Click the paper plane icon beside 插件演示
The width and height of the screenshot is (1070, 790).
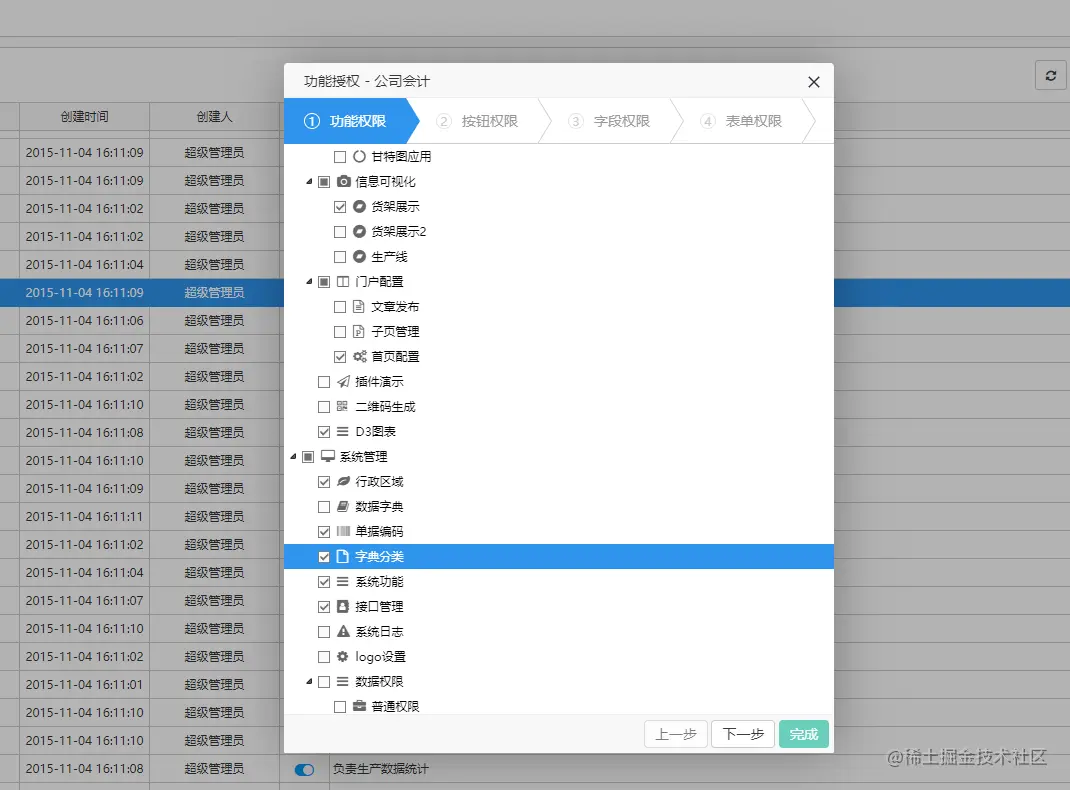tap(343, 381)
